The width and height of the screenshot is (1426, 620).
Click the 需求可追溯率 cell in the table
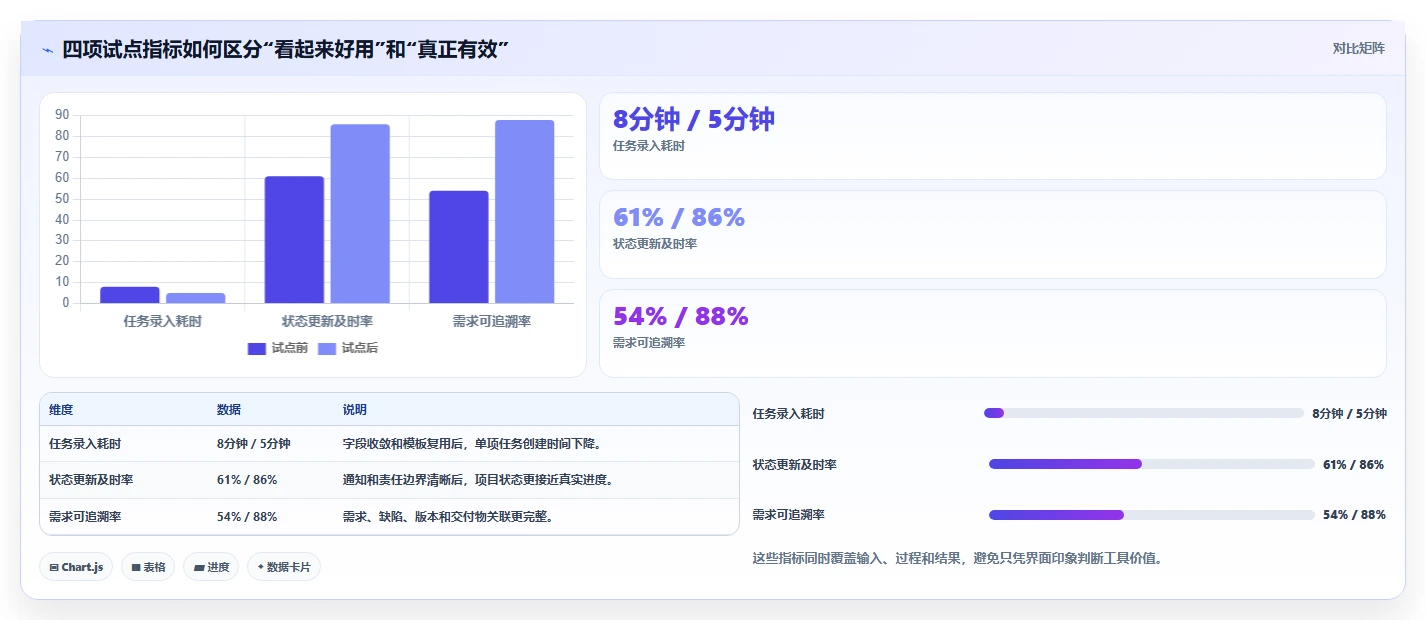click(x=85, y=517)
